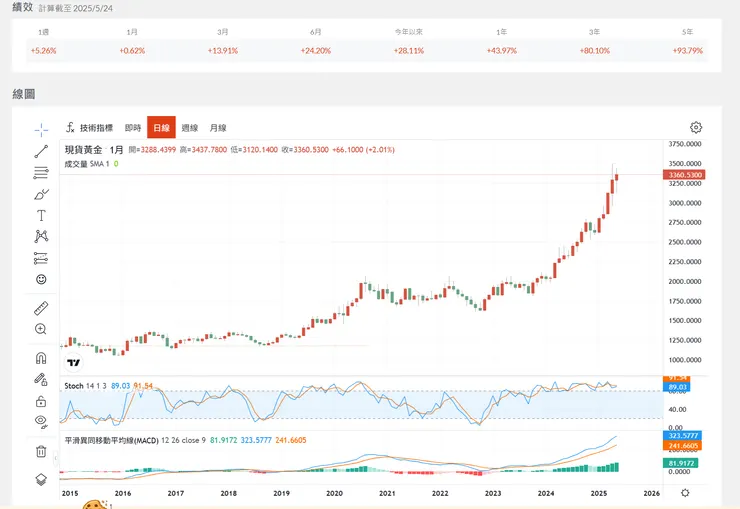Pick the brush drawing tool

coord(41,194)
